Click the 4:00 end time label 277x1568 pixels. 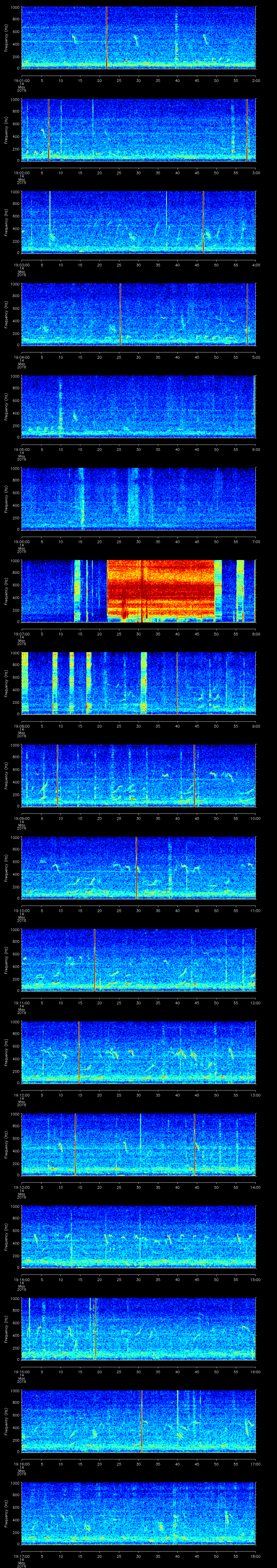256,265
